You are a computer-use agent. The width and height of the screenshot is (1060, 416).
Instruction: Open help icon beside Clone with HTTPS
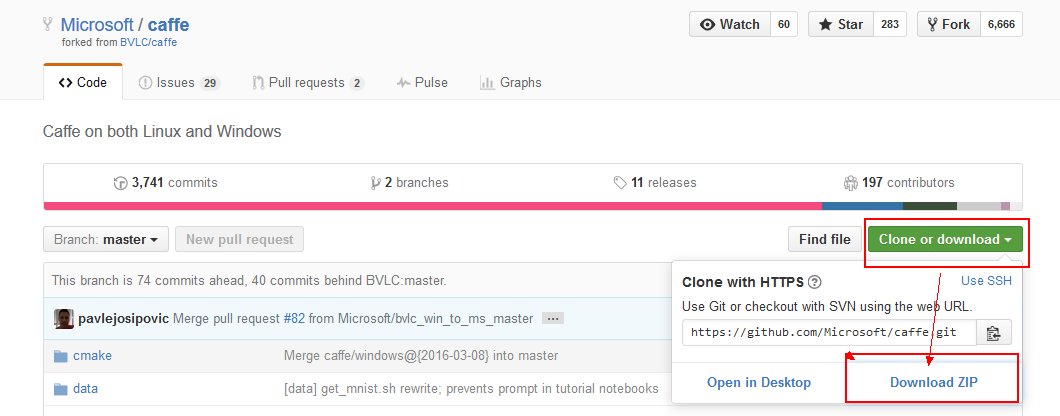(x=815, y=282)
